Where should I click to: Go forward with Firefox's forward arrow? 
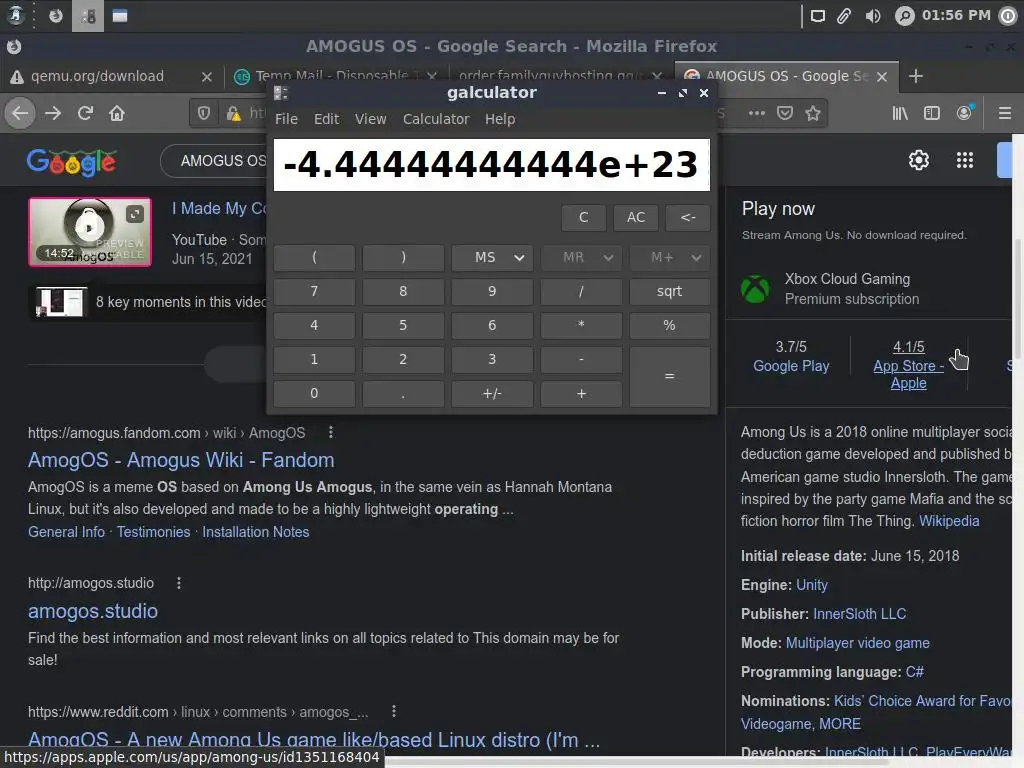point(53,114)
